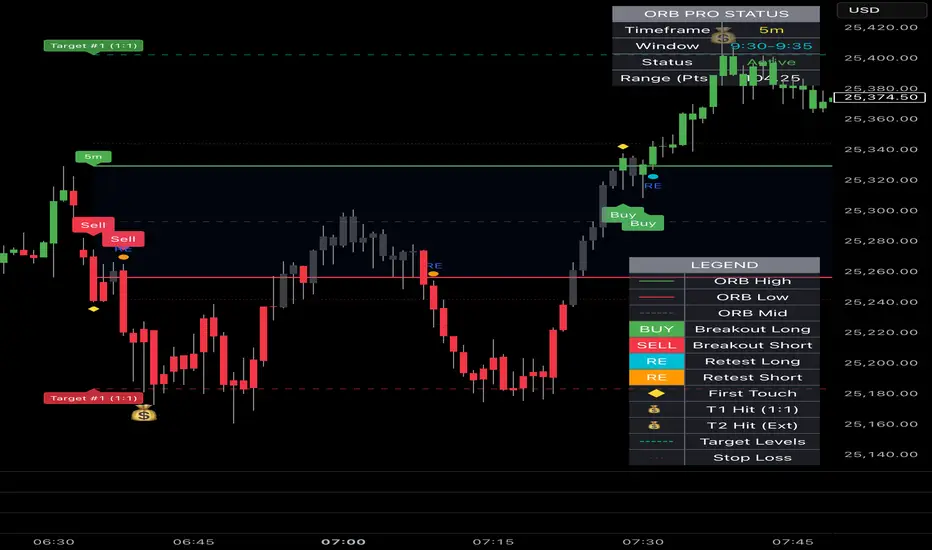Click the 'Breakout Short' legend text
932x550 pixels.
[752, 345]
